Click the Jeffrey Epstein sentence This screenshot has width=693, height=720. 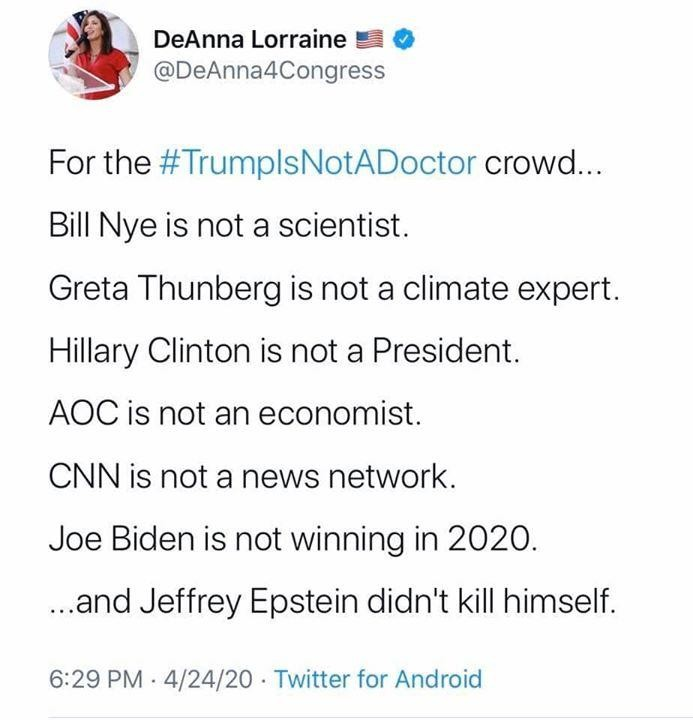pos(332,604)
